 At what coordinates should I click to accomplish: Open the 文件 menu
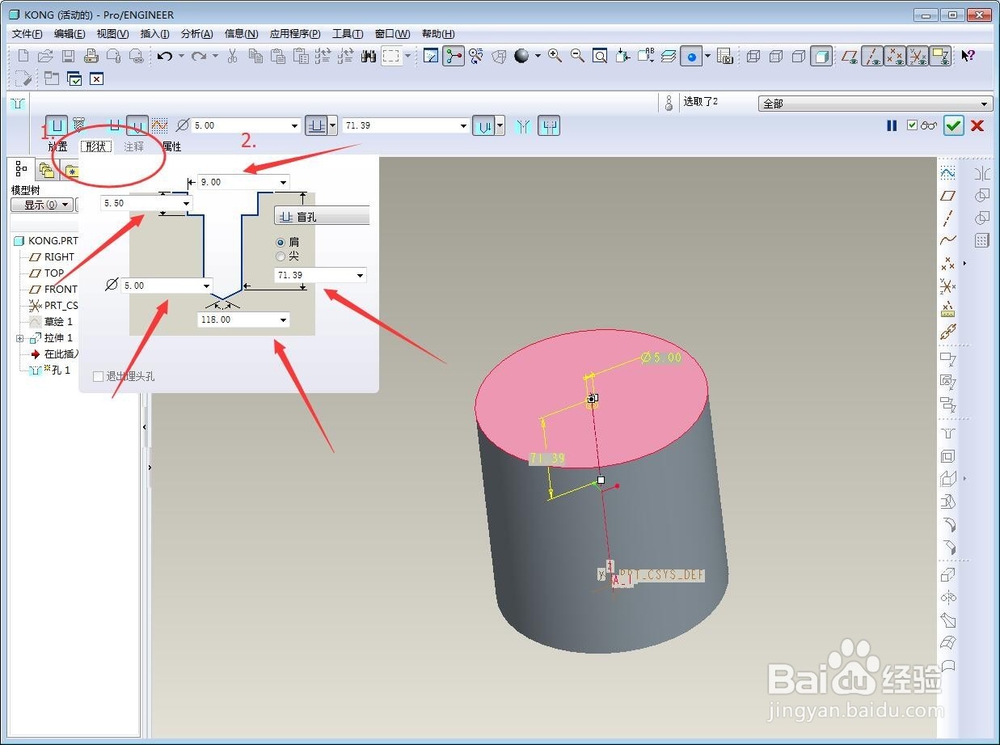27,33
